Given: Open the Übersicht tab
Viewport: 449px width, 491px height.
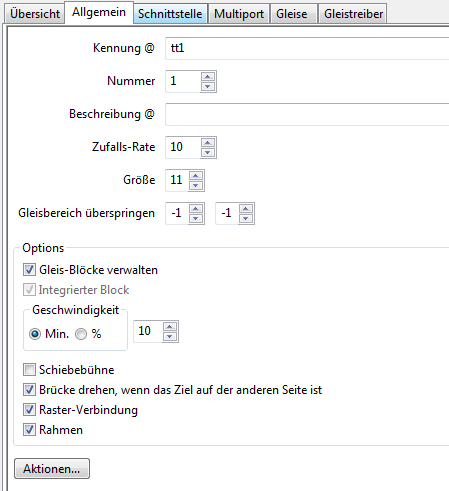Looking at the screenshot, I should (x=35, y=14).
